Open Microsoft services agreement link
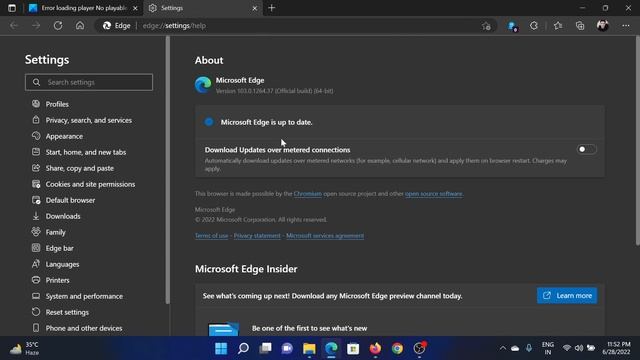640x360 pixels. point(325,236)
